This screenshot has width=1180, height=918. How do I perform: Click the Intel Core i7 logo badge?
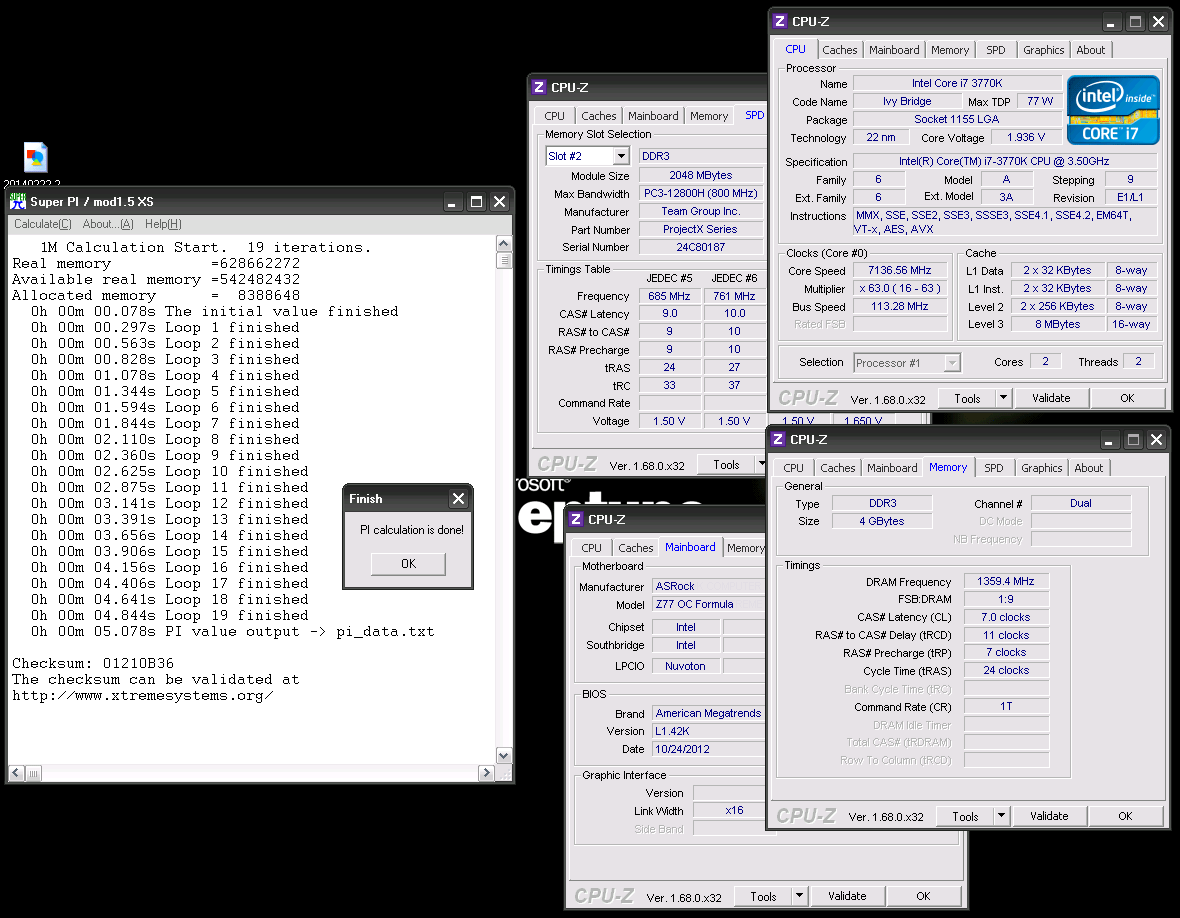1113,110
